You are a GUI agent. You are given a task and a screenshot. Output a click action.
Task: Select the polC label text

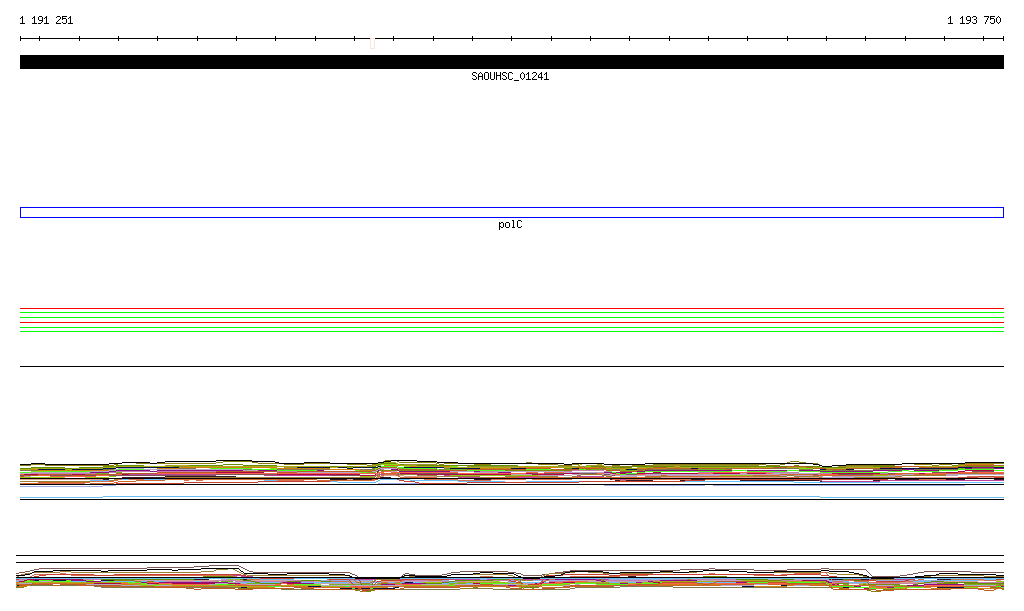pos(510,225)
